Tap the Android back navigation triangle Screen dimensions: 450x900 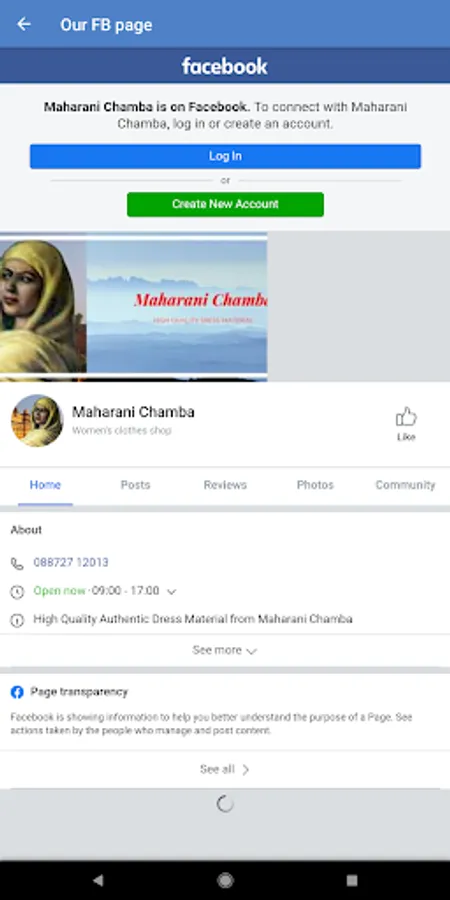98,880
